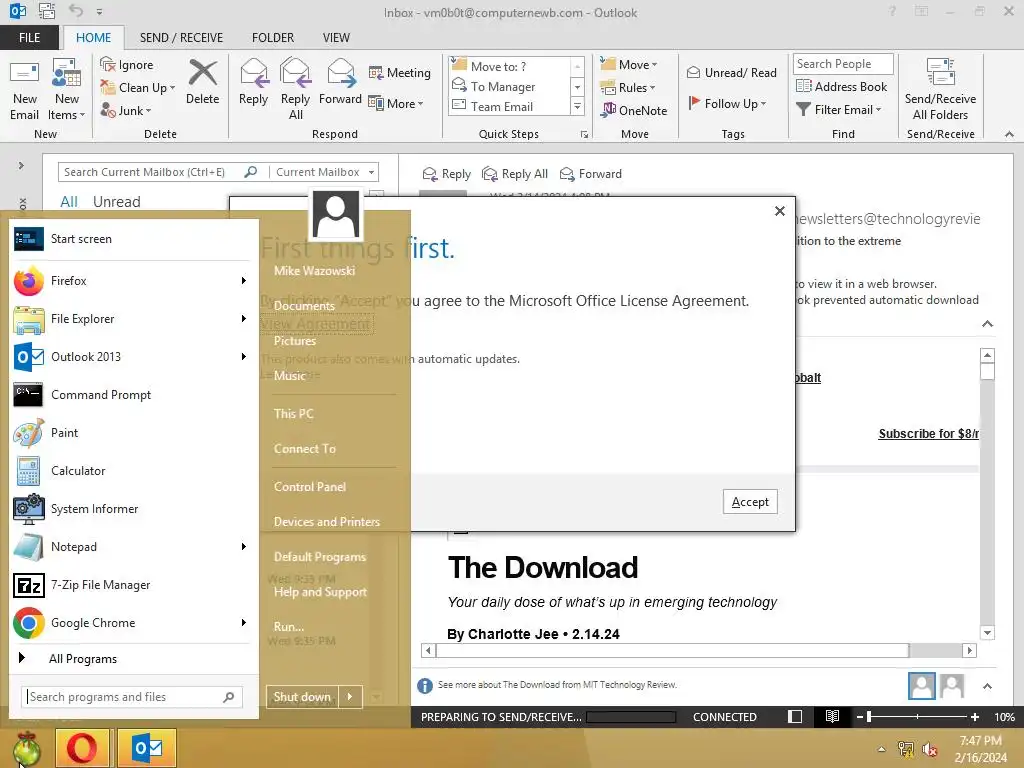The height and width of the screenshot is (768, 1024).
Task: Click the ribbon Reply icon
Action: coord(253,82)
